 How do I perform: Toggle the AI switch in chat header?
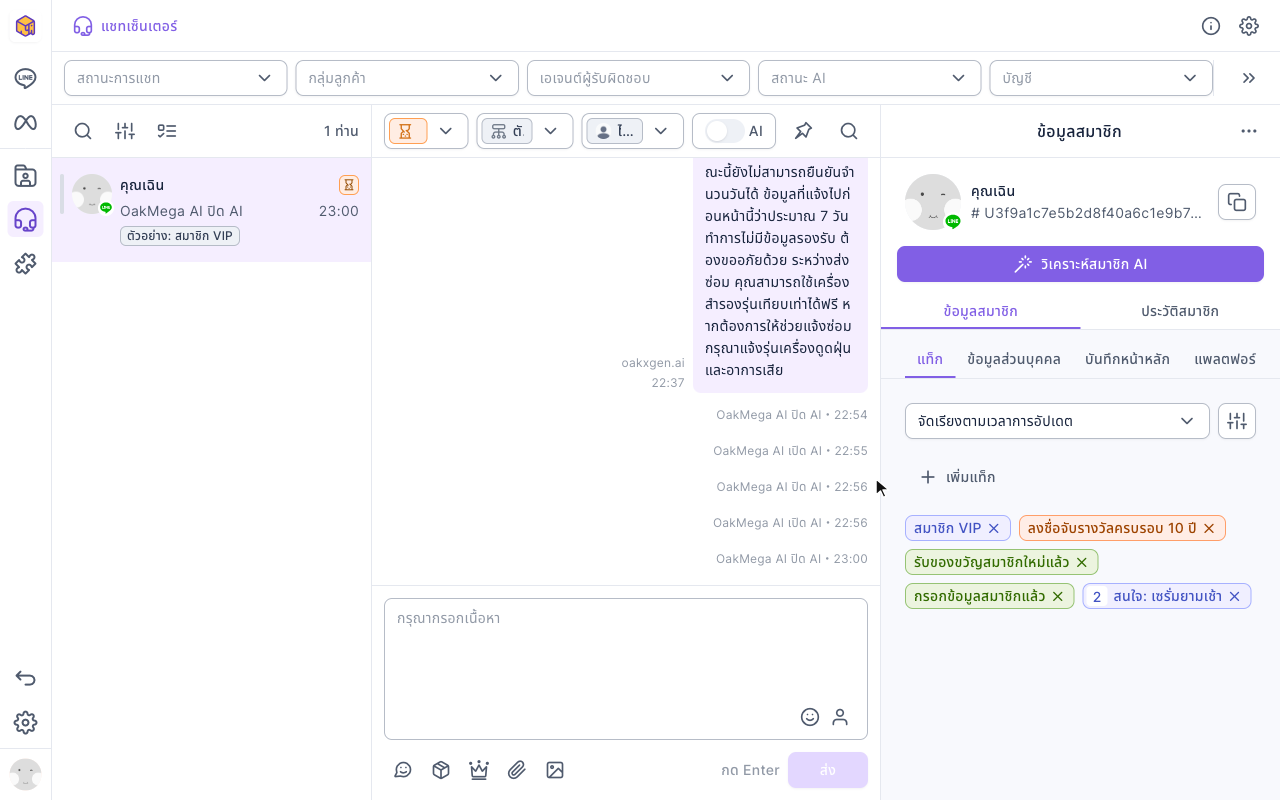click(725, 131)
